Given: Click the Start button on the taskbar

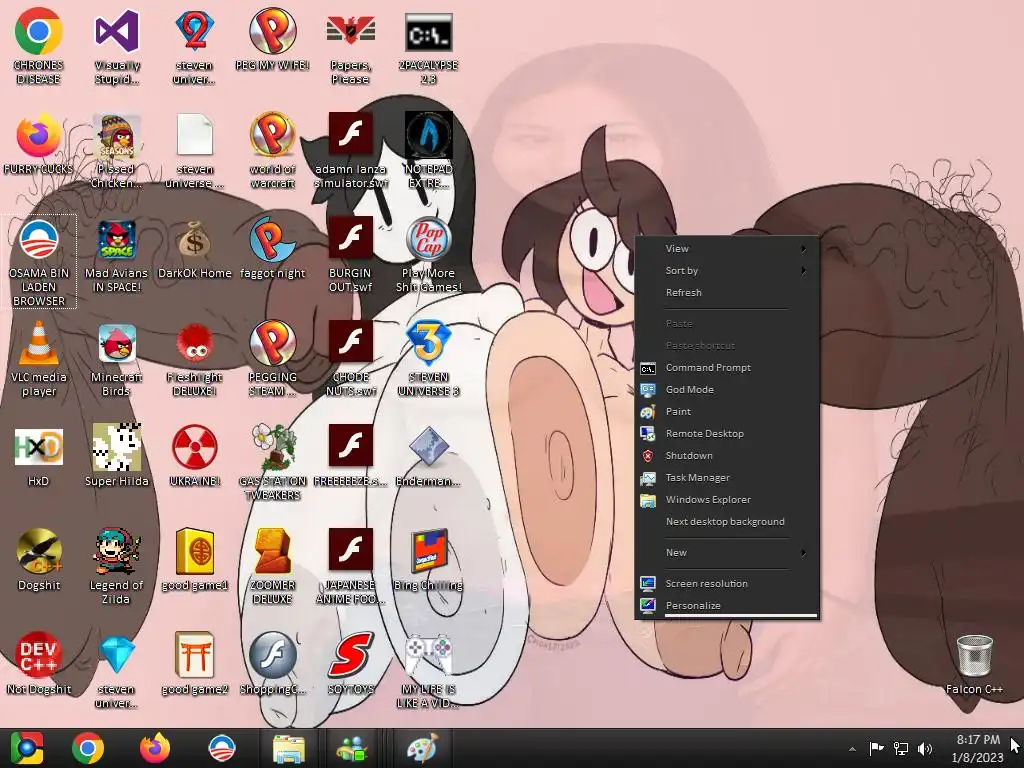Looking at the screenshot, I should [x=27, y=748].
